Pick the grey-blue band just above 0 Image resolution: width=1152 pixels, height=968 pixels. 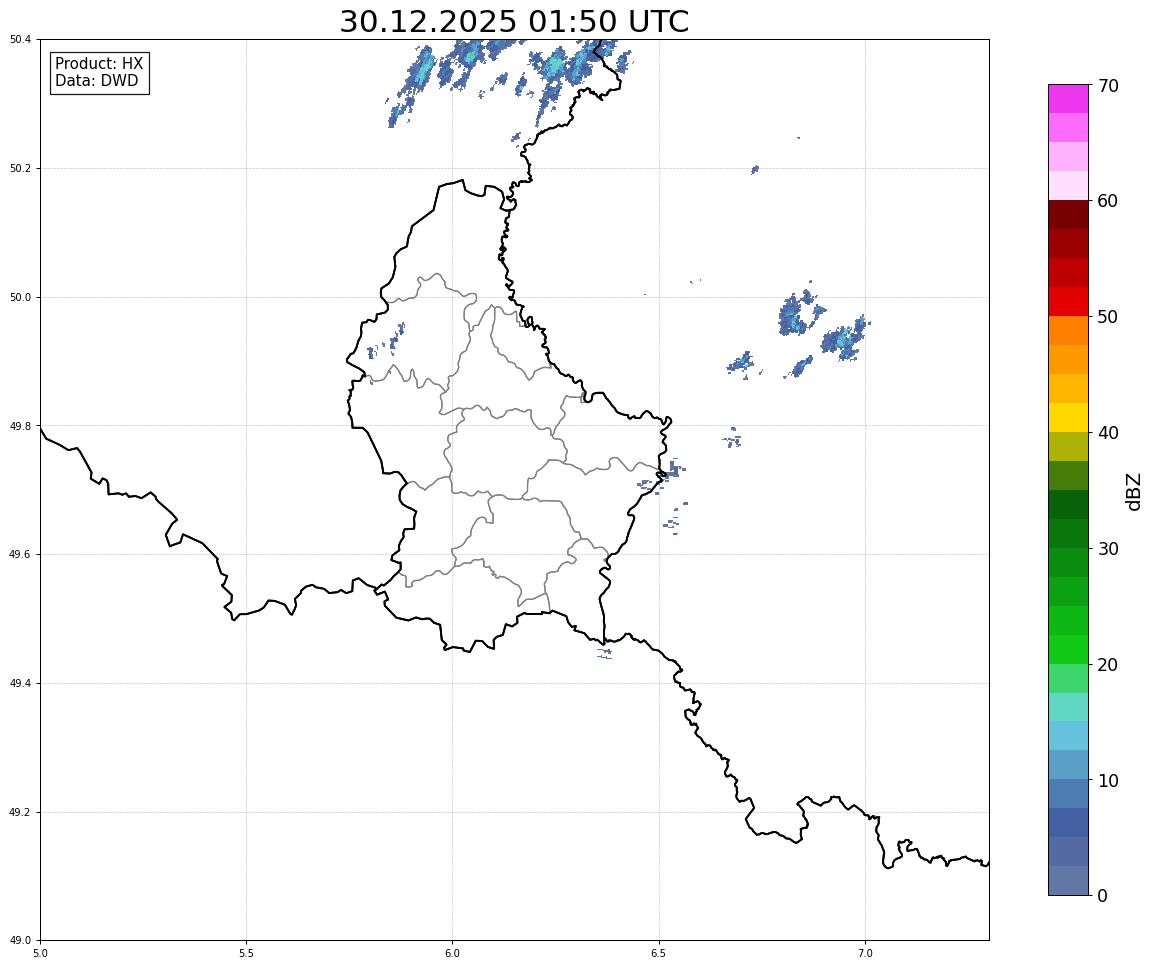pyautogui.click(x=1068, y=881)
